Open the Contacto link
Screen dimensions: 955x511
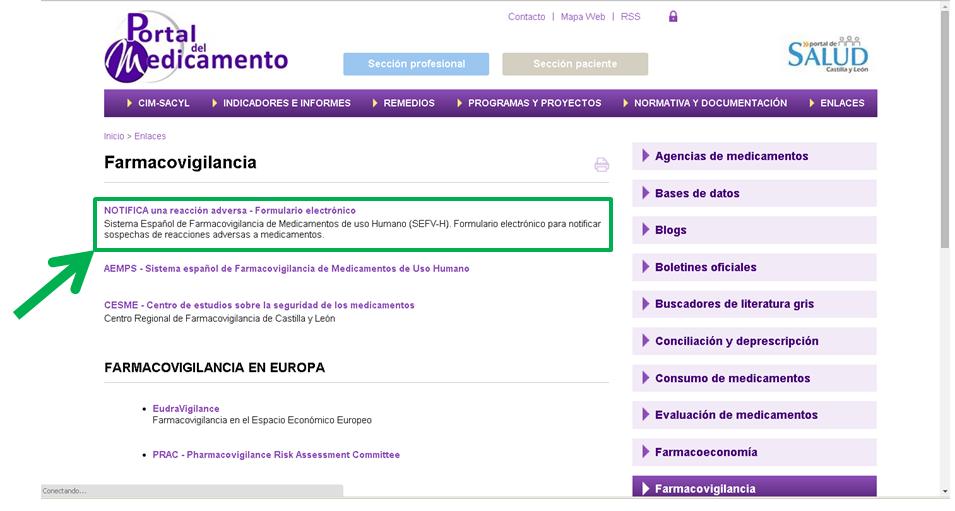pyautogui.click(x=526, y=17)
